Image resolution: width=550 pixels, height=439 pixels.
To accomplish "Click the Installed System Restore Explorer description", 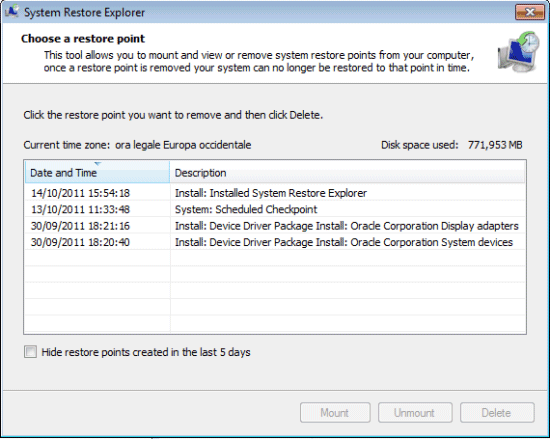I will coord(271,193).
